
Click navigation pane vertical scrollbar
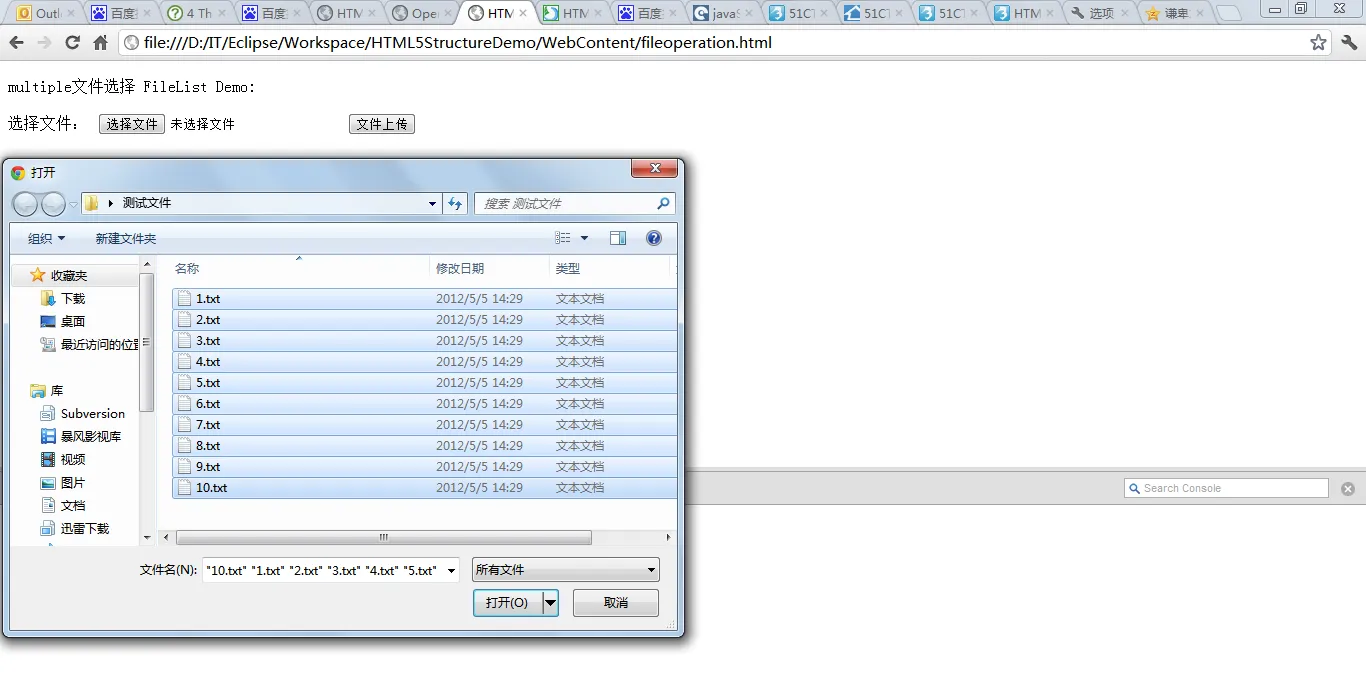(147, 343)
